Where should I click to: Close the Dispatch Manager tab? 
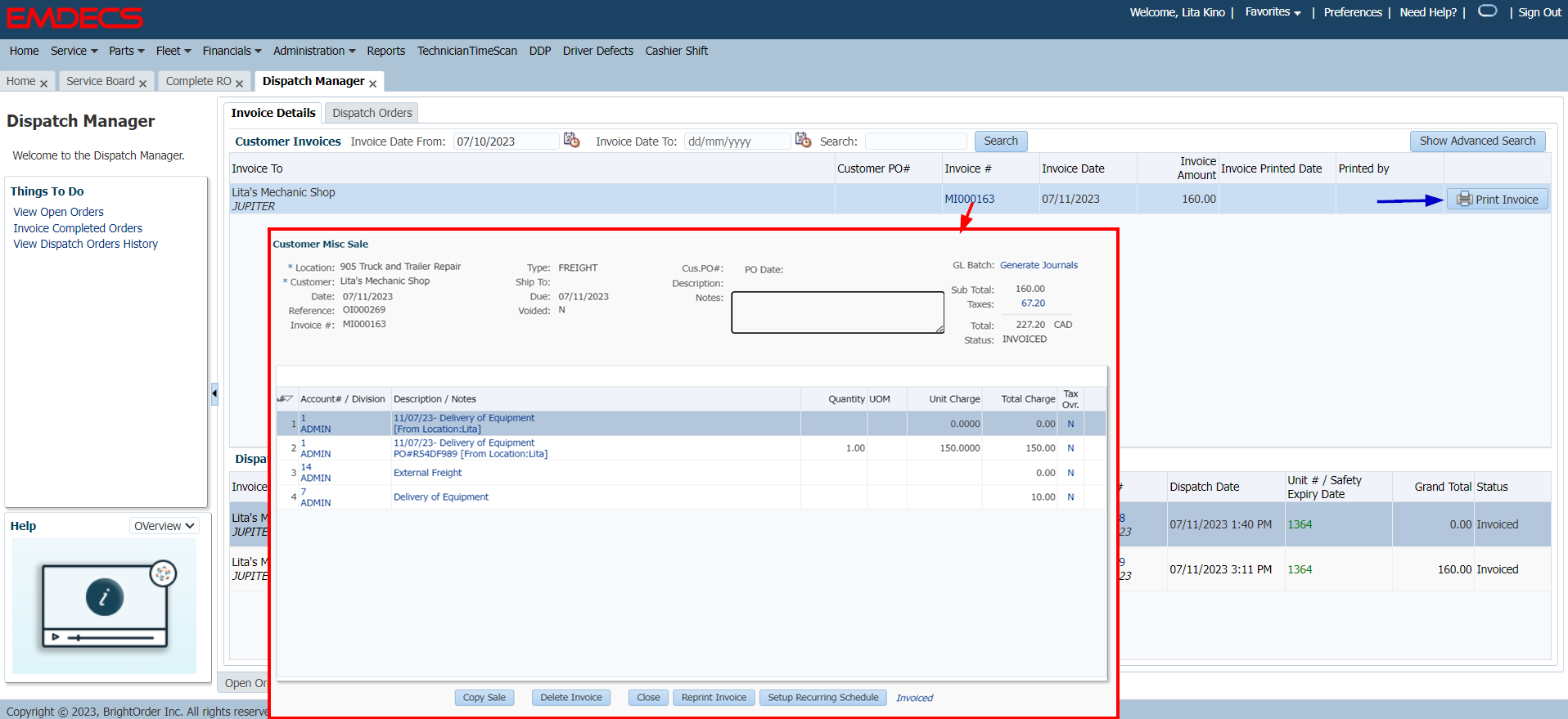click(372, 83)
